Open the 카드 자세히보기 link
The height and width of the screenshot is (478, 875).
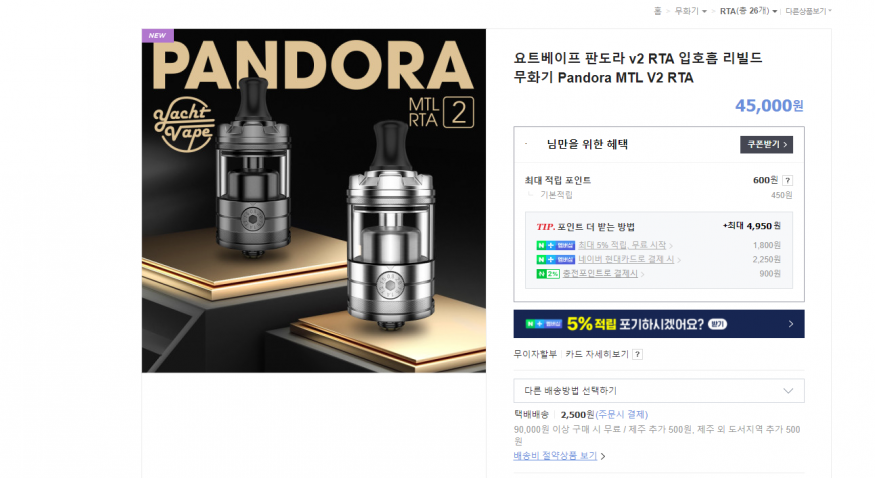pyautogui.click(x=597, y=354)
